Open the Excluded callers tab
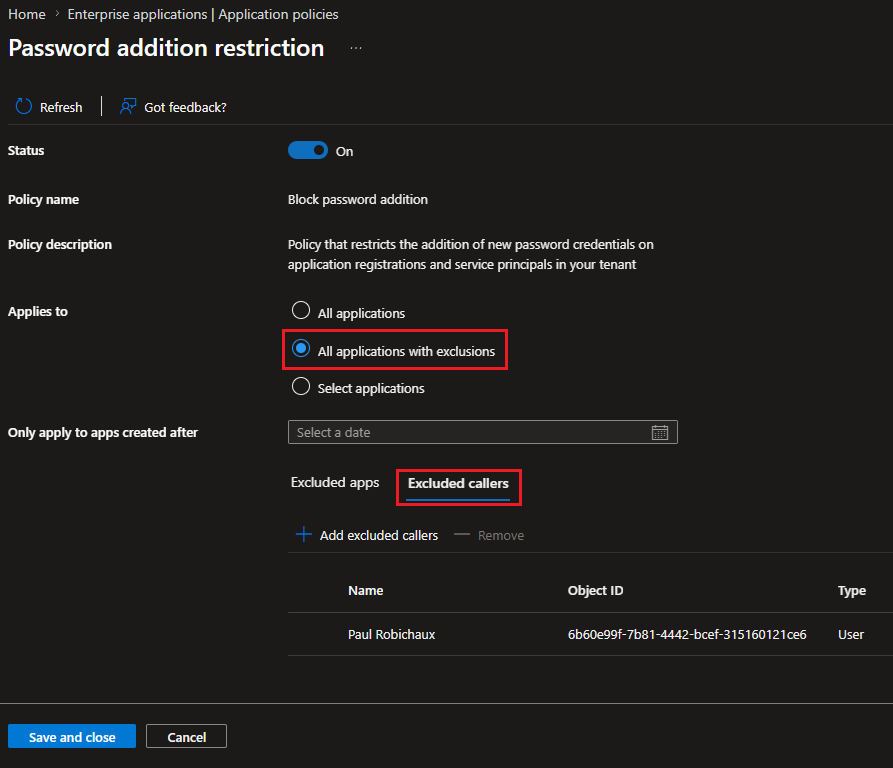This screenshot has width=893, height=768. (x=458, y=484)
